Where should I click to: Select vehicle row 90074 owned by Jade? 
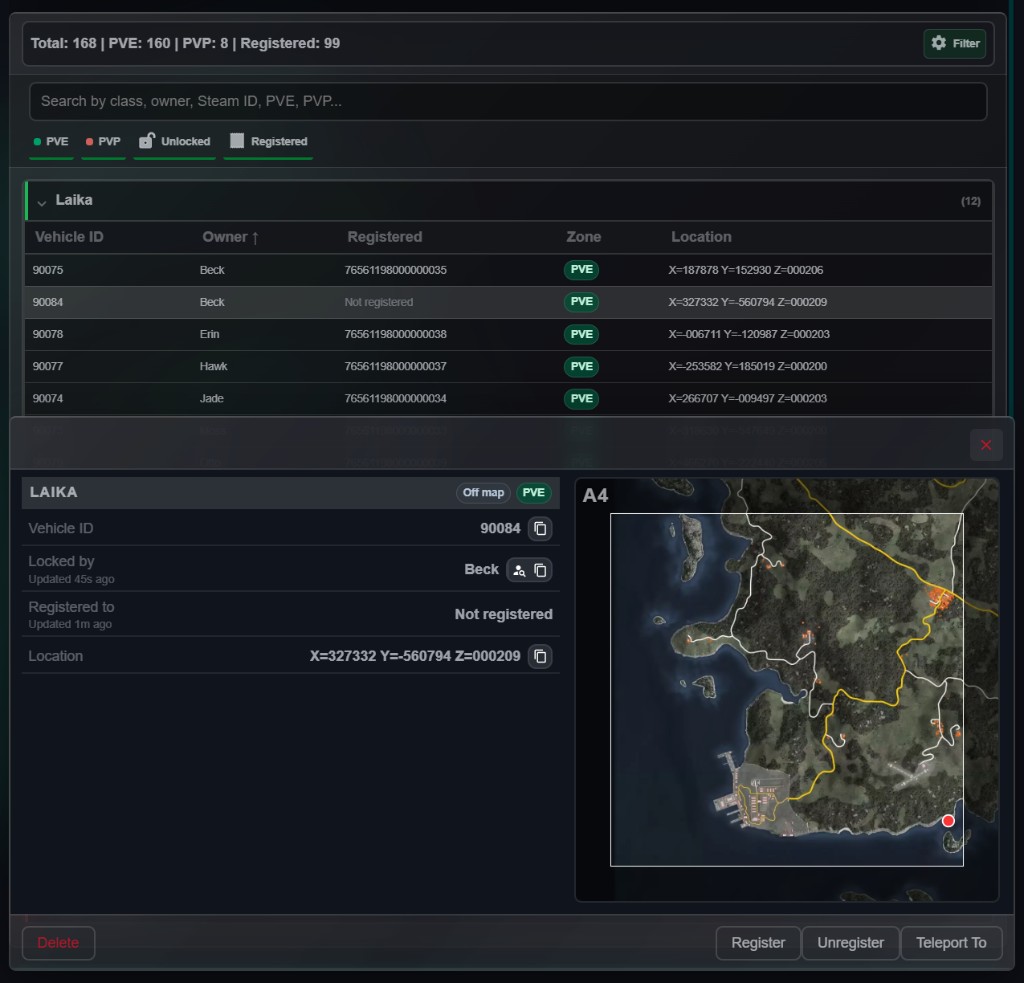point(508,398)
